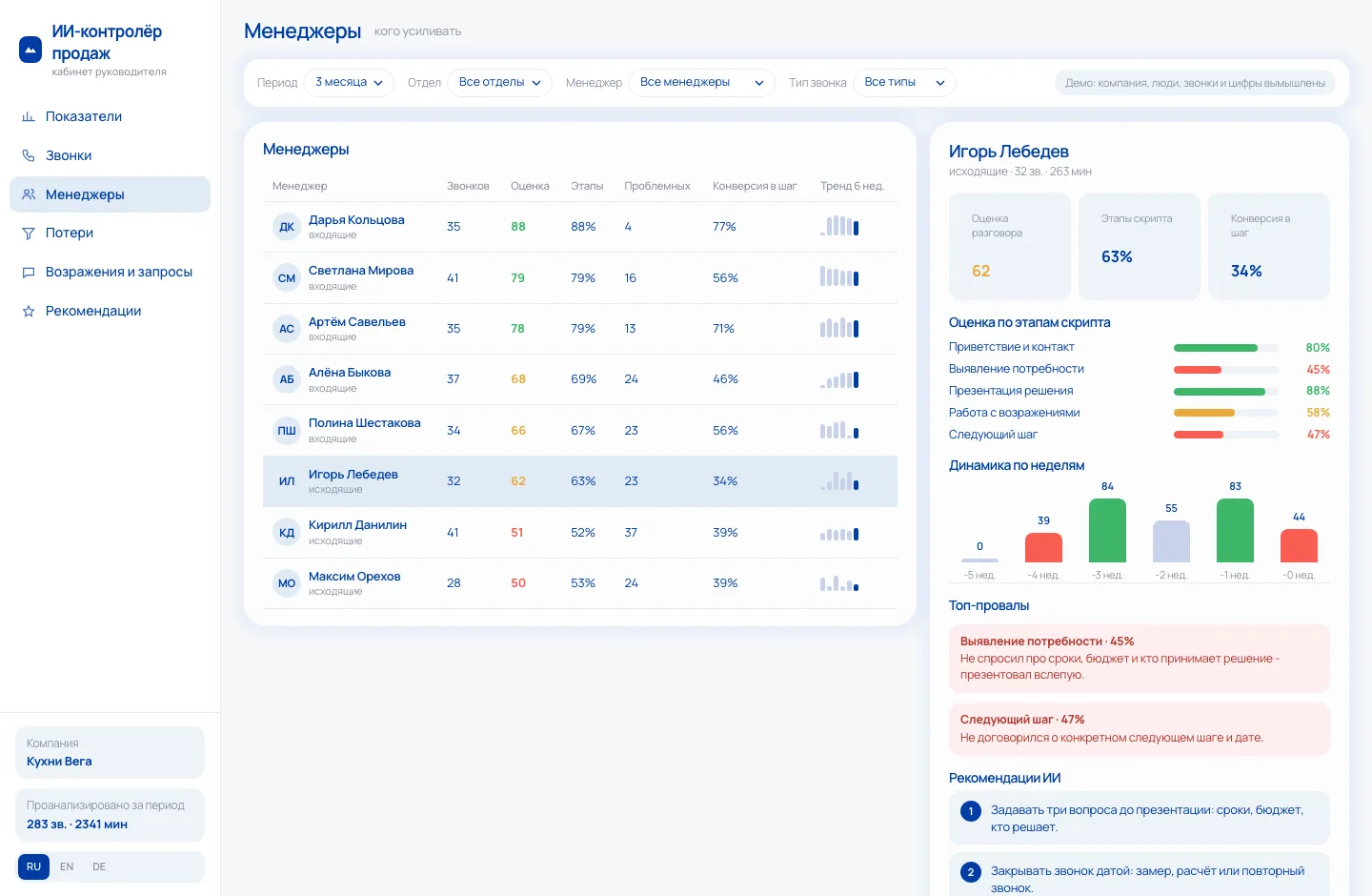Expand the Все отделы dropdown
Viewport: 1372px width, 896px height.
coord(499,83)
